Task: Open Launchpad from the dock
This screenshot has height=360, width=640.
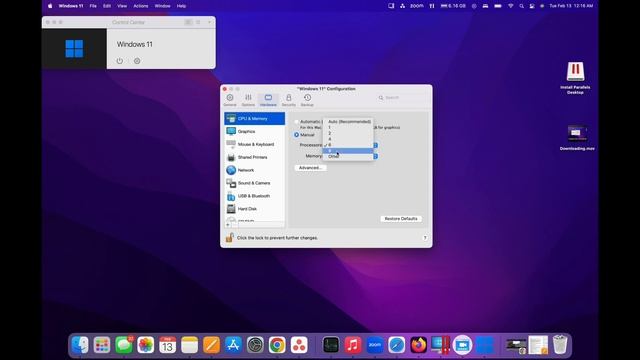Action: tap(102, 345)
